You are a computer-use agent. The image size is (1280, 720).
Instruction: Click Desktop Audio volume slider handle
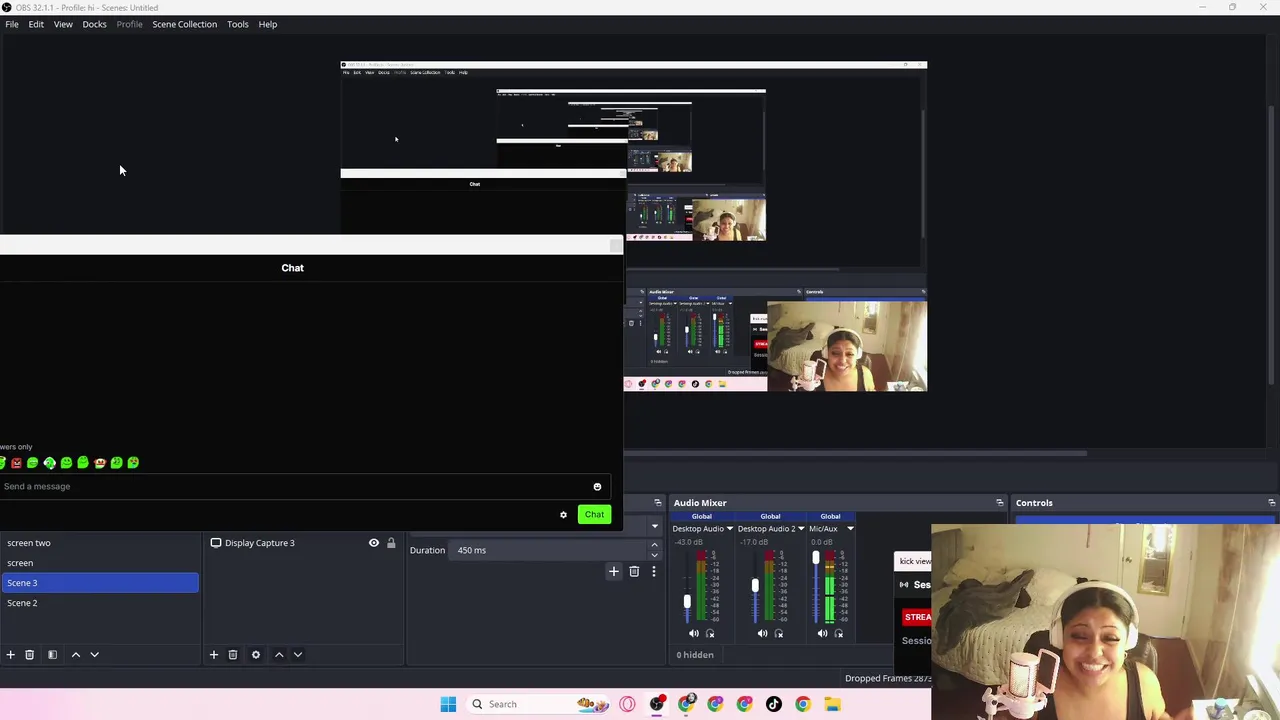(x=686, y=601)
